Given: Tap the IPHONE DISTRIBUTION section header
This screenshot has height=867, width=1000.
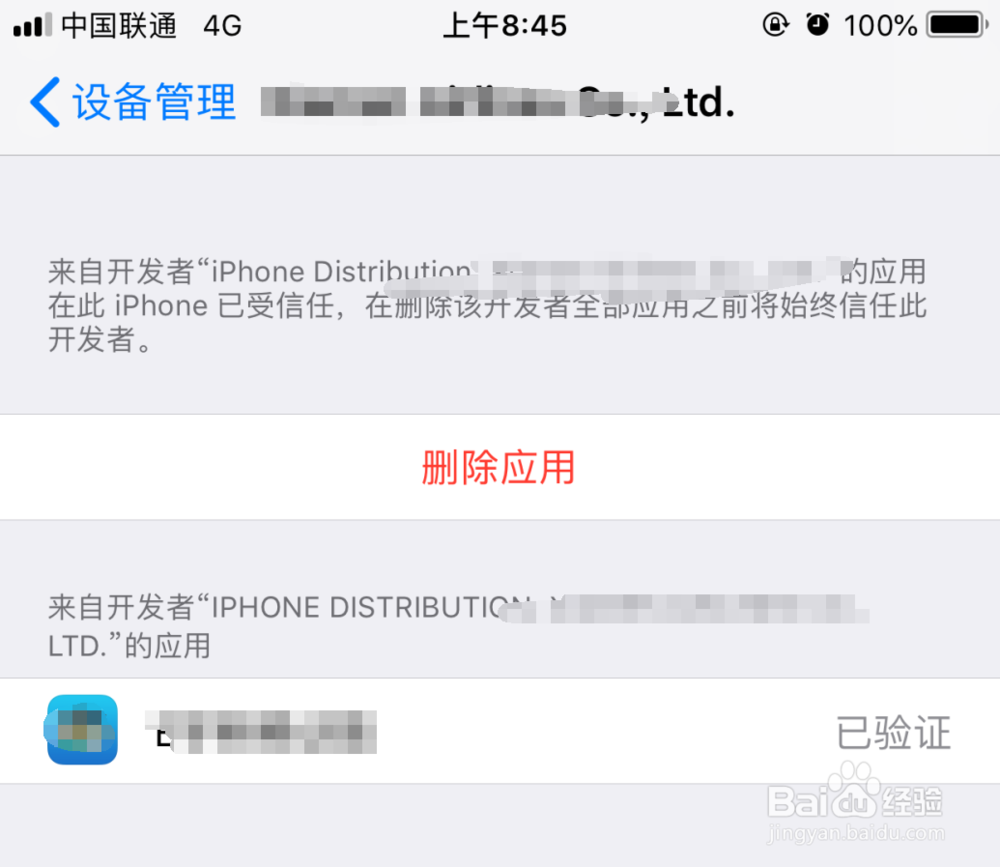Looking at the screenshot, I should [459, 626].
